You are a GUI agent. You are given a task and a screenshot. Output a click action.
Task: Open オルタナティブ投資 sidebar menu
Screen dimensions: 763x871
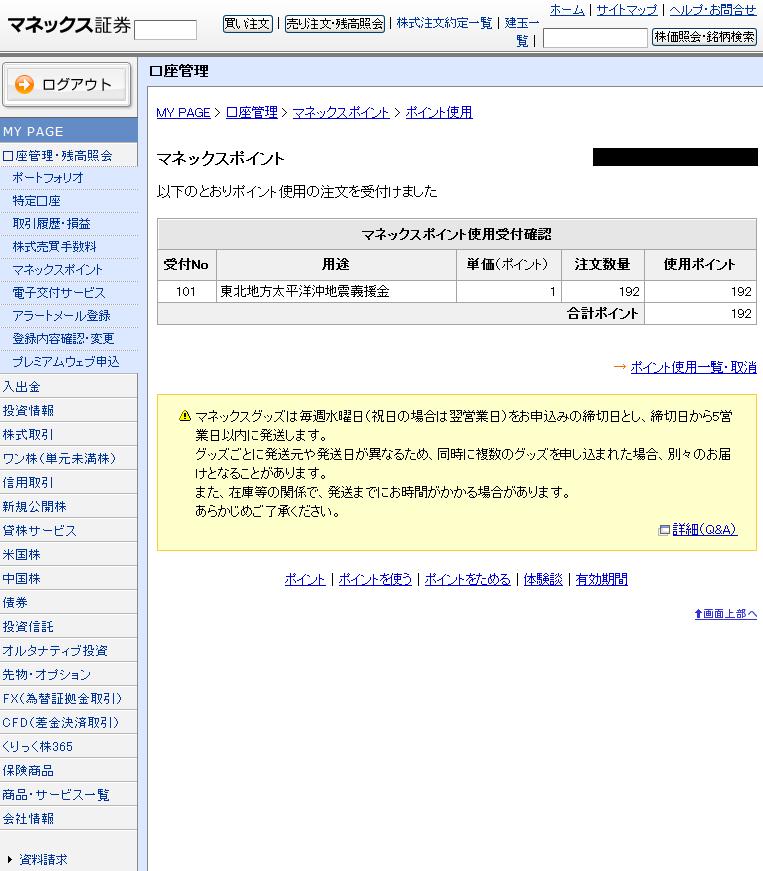[x=69, y=650]
